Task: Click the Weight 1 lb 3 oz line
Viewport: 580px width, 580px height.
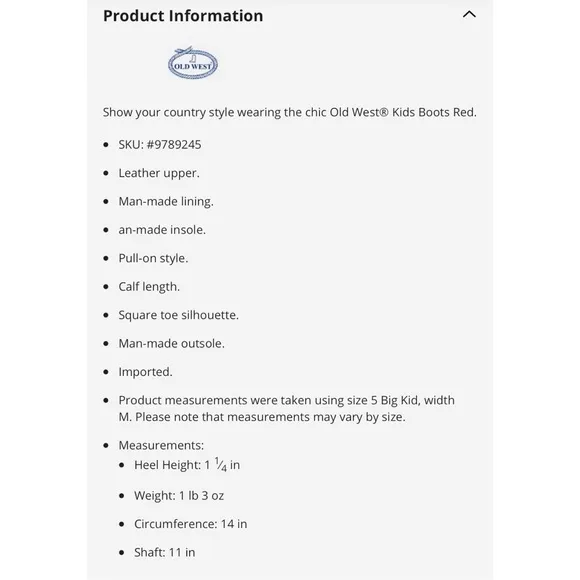Action: coord(179,496)
